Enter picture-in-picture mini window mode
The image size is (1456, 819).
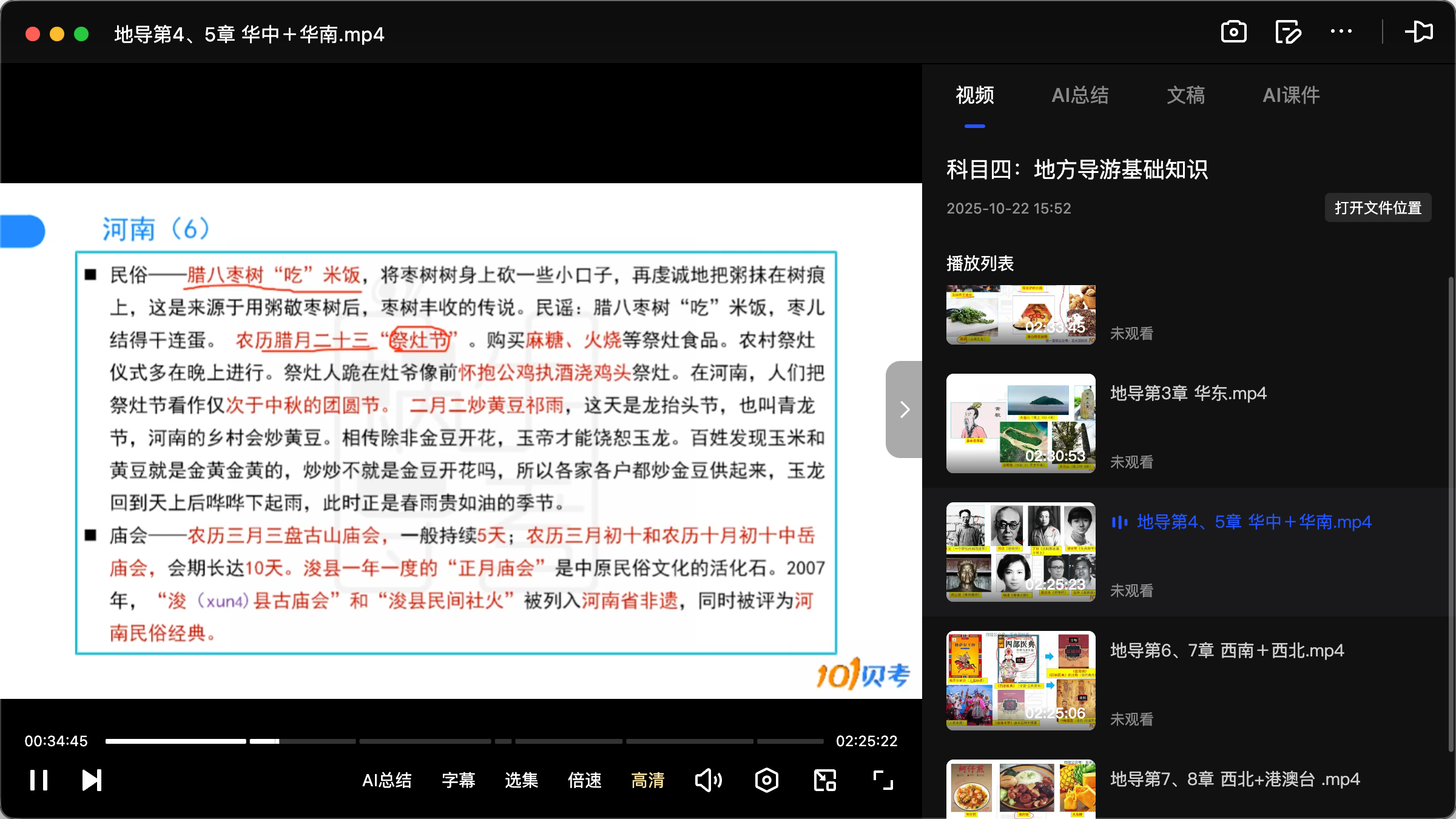pyautogui.click(x=824, y=780)
